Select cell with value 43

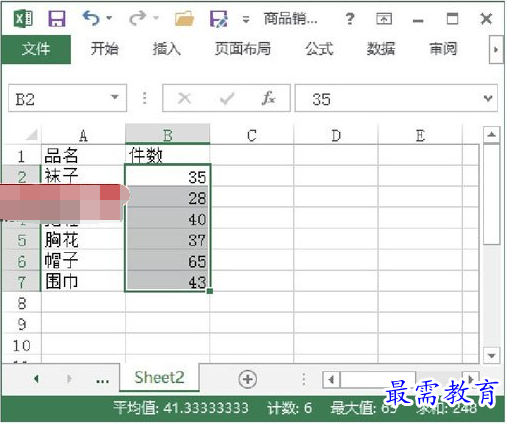[x=168, y=281]
